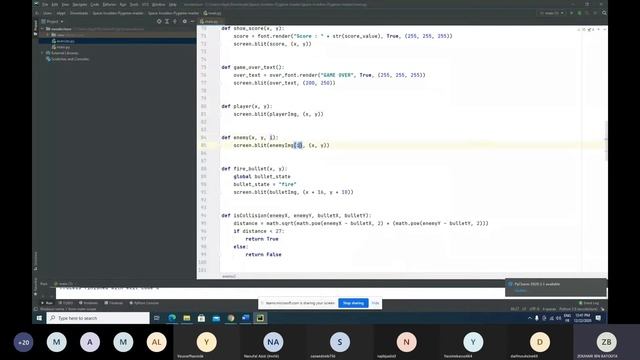Open the VCS menu

[x=145, y=4]
